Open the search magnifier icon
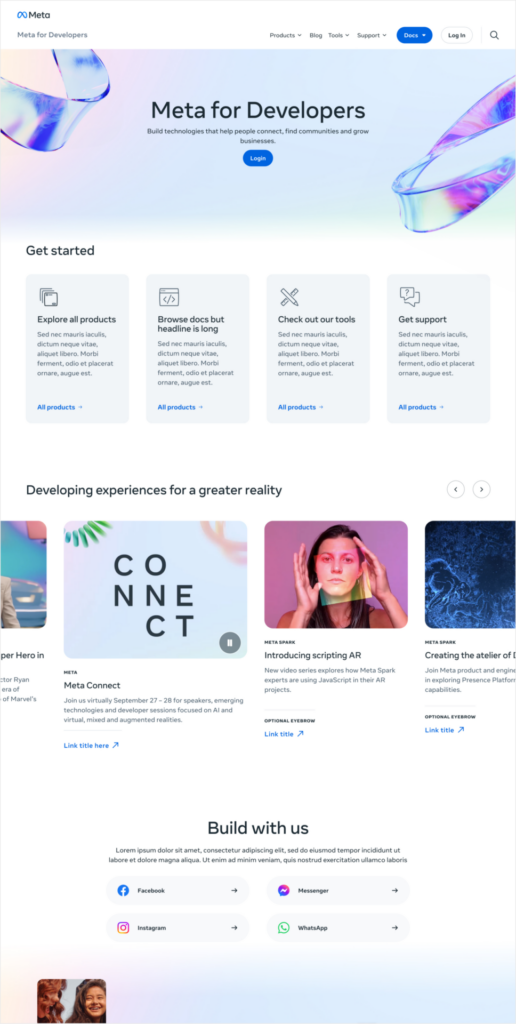516x1024 pixels. point(494,35)
